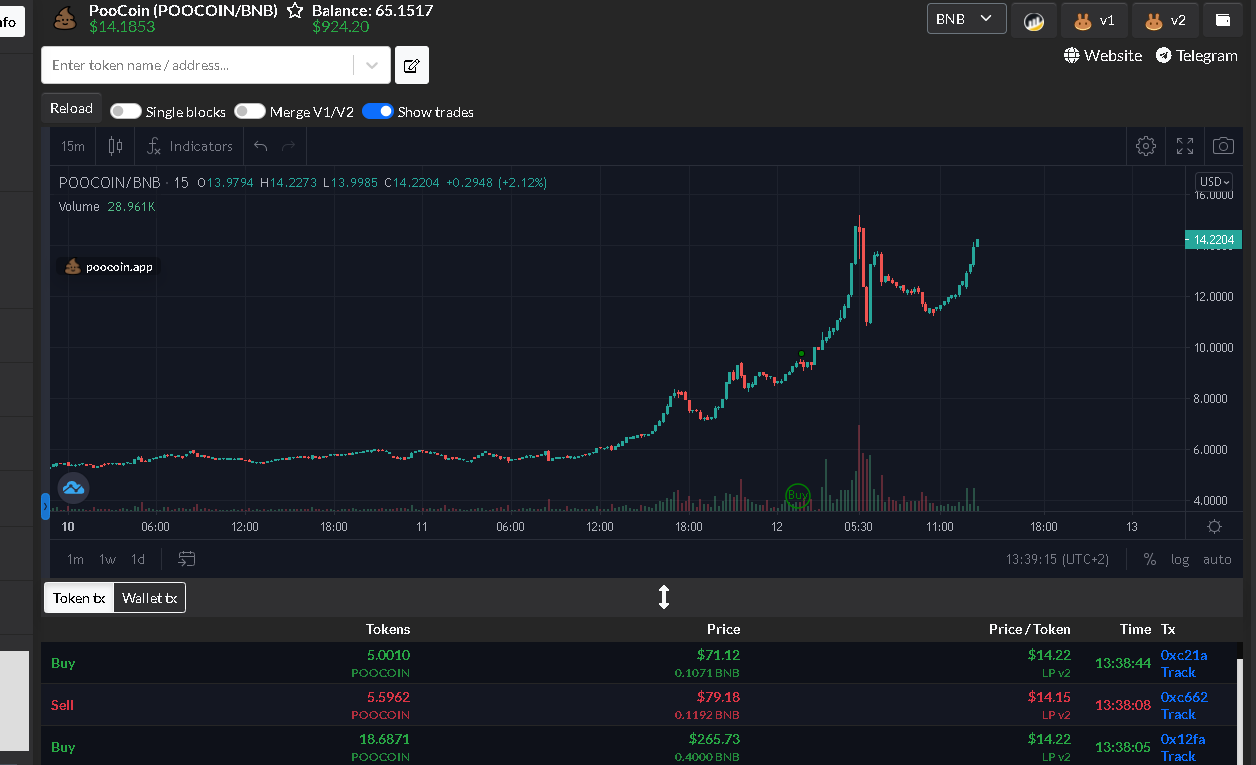This screenshot has width=1256, height=765.
Task: Take a chart snapshot with camera icon
Action: pos(1223,146)
